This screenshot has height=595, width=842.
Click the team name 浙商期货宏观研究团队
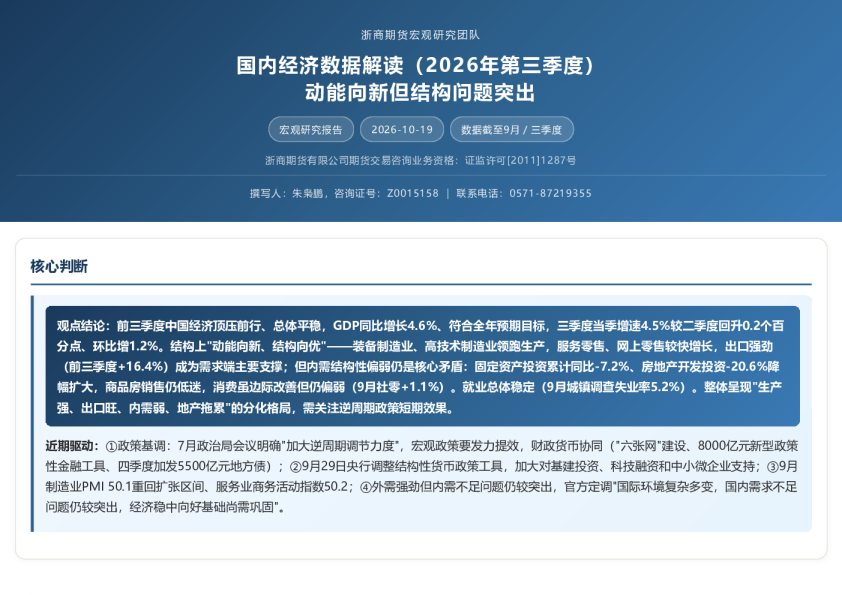click(420, 35)
